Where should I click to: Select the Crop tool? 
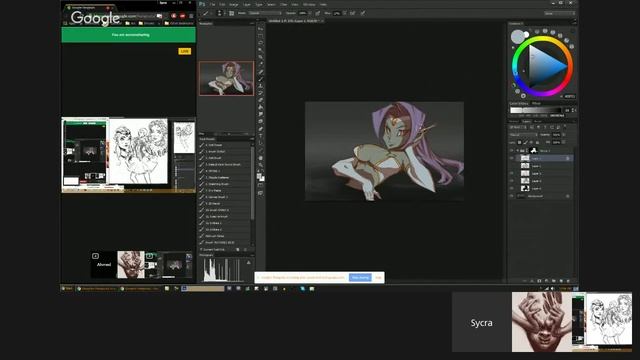(260, 57)
